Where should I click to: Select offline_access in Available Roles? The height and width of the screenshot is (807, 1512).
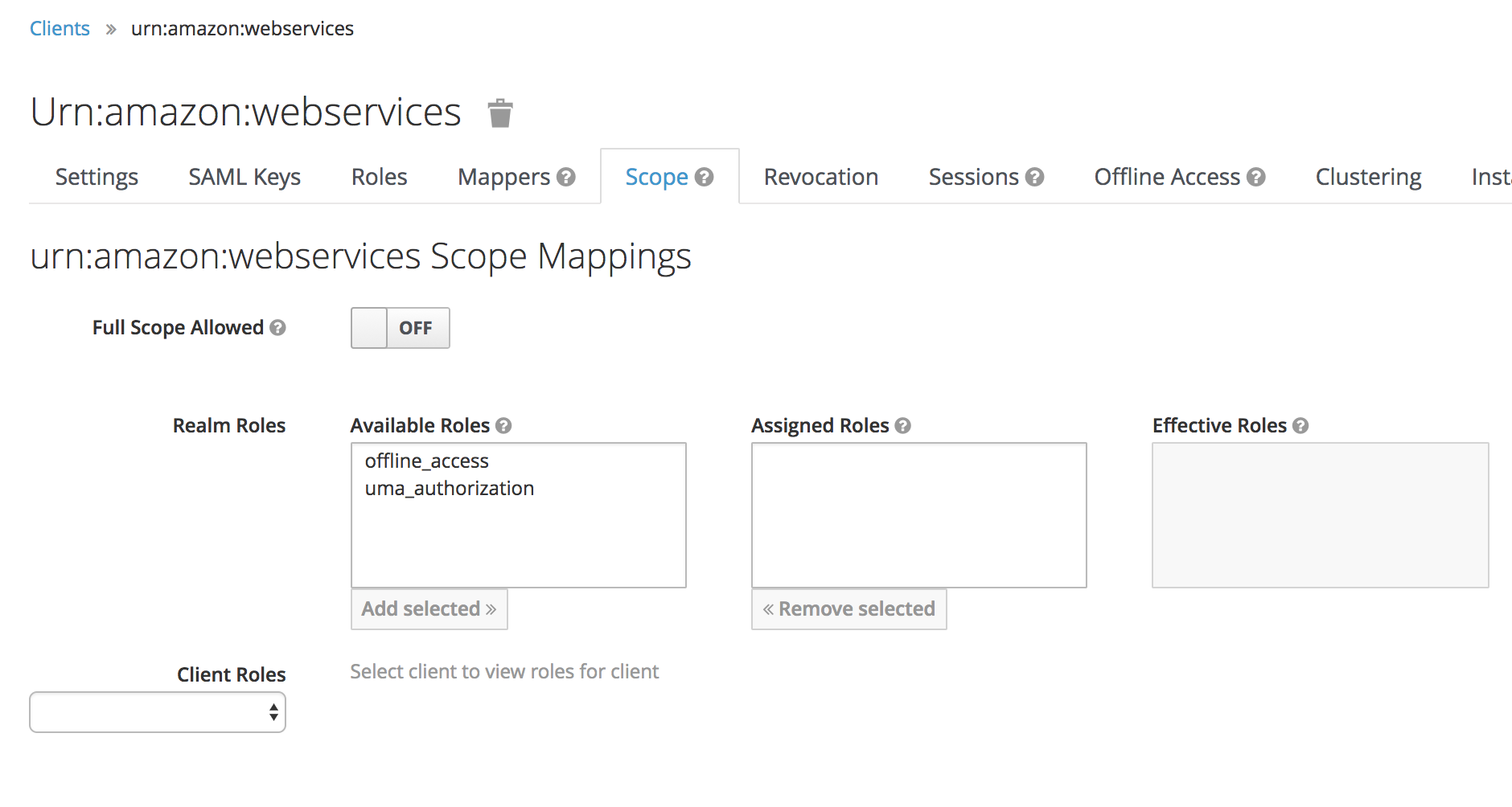[427, 461]
